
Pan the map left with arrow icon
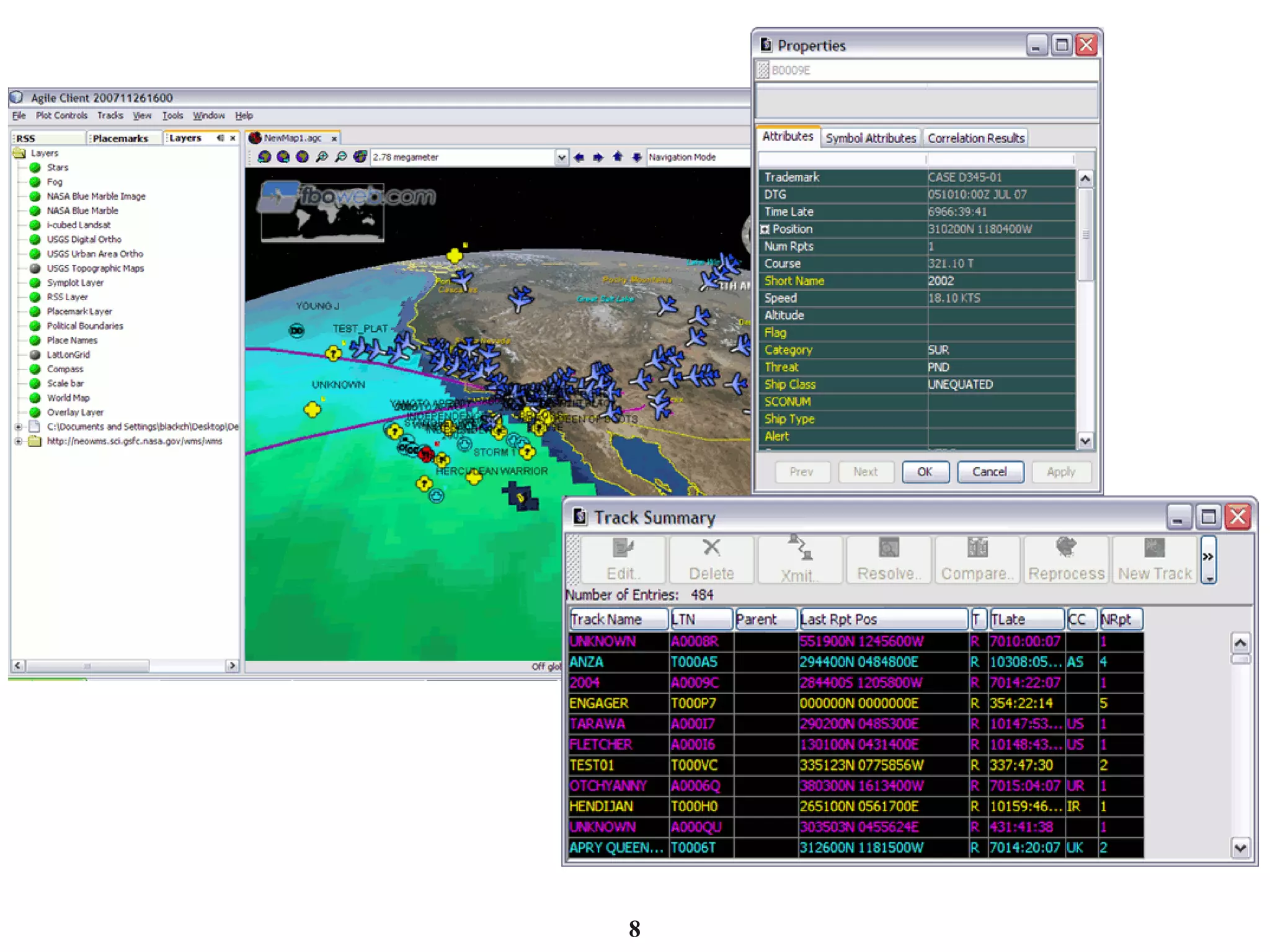579,158
